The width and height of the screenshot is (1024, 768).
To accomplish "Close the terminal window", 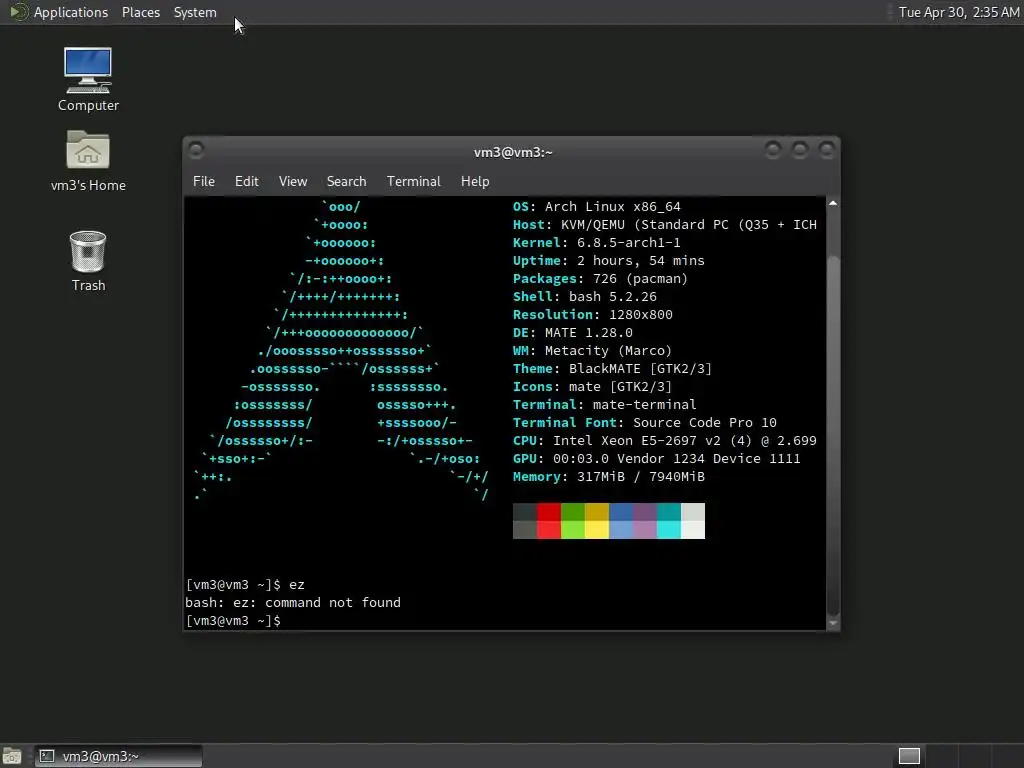I will pos(827,150).
